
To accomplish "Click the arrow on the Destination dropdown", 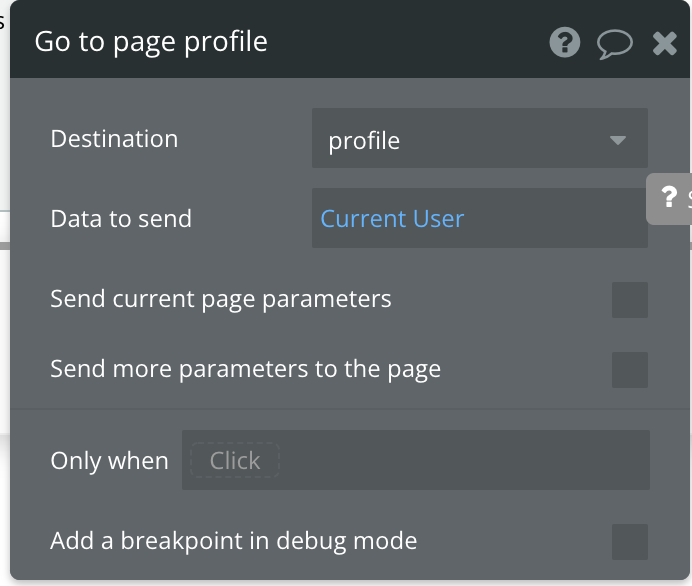I will click(617, 139).
